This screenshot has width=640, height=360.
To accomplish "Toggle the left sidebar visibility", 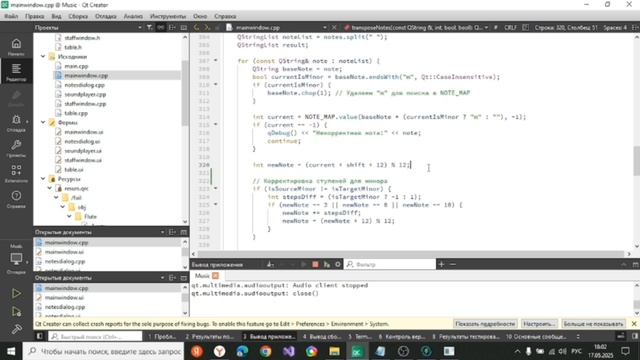I will coord(39,336).
